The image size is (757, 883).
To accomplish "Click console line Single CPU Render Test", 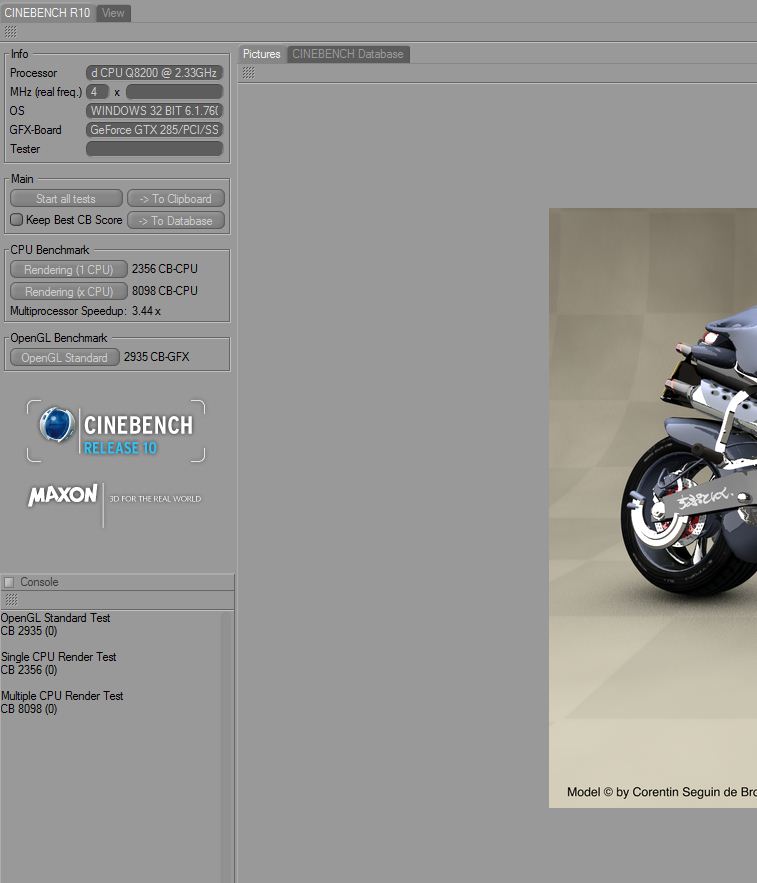I will pyautogui.click(x=59, y=657).
